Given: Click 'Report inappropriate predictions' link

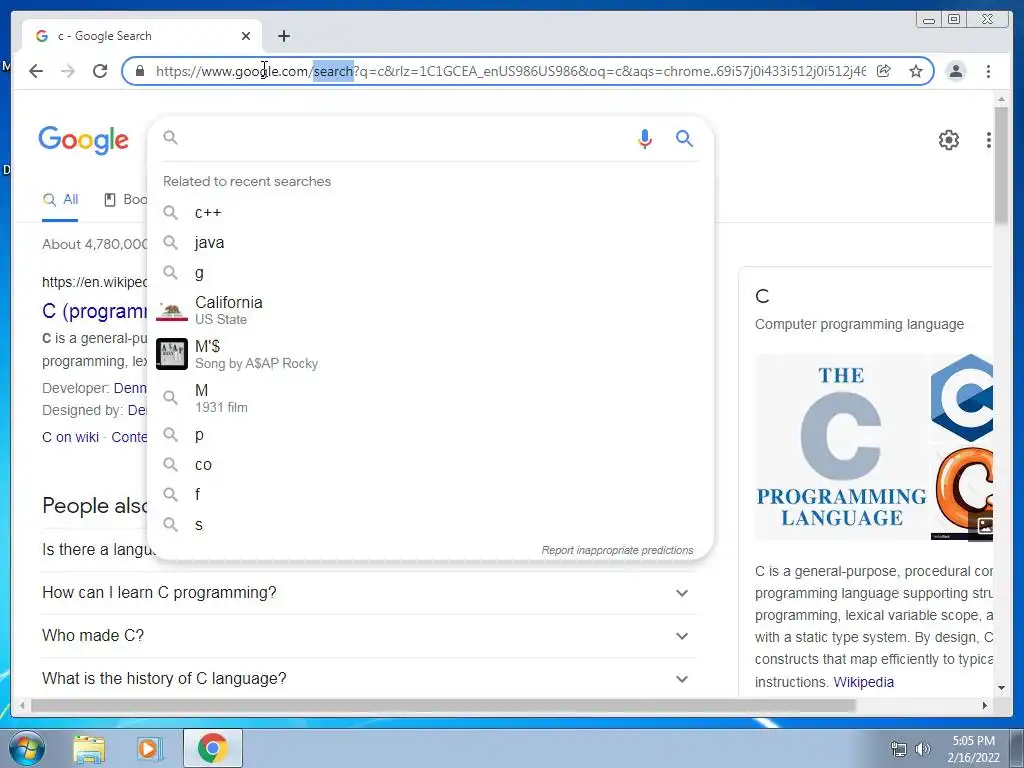Looking at the screenshot, I should [x=617, y=551].
